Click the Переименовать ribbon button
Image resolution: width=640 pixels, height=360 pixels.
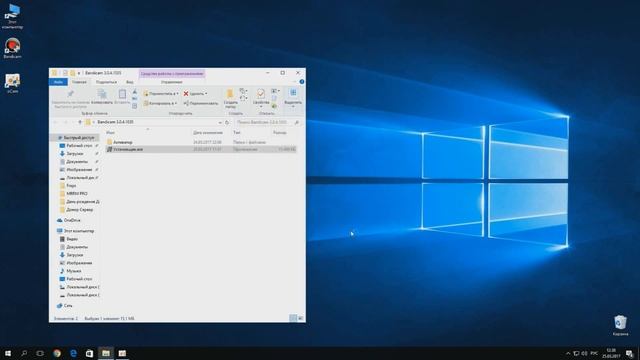pyautogui.click(x=201, y=103)
